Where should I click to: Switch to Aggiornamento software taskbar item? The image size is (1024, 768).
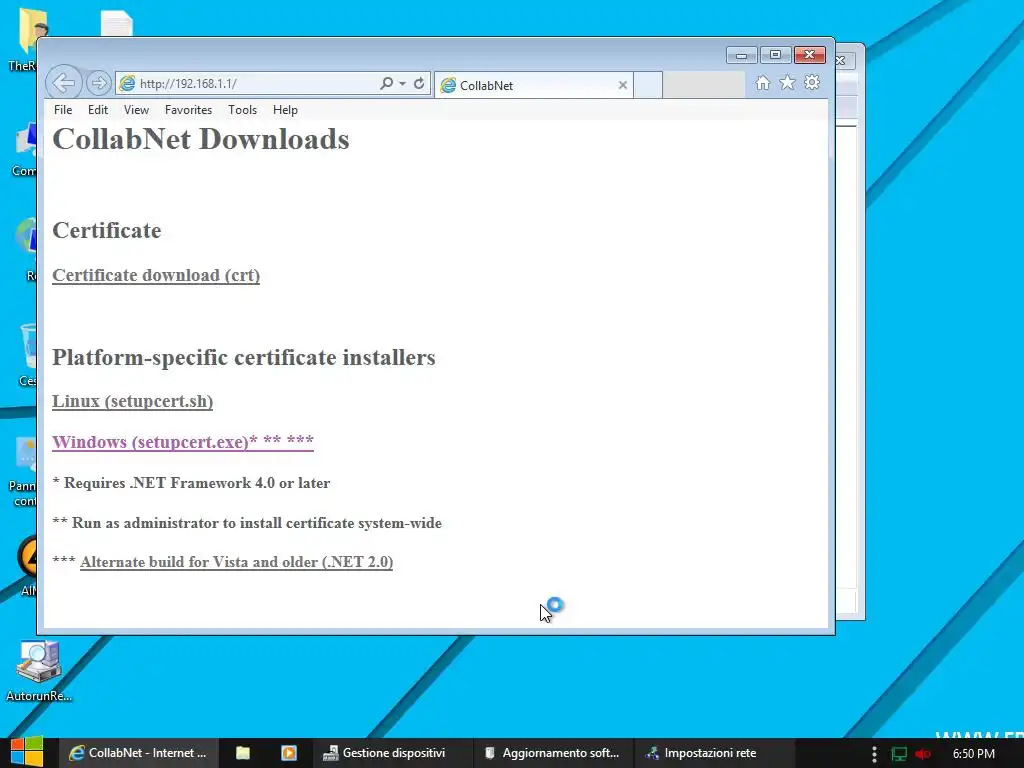tap(552, 753)
